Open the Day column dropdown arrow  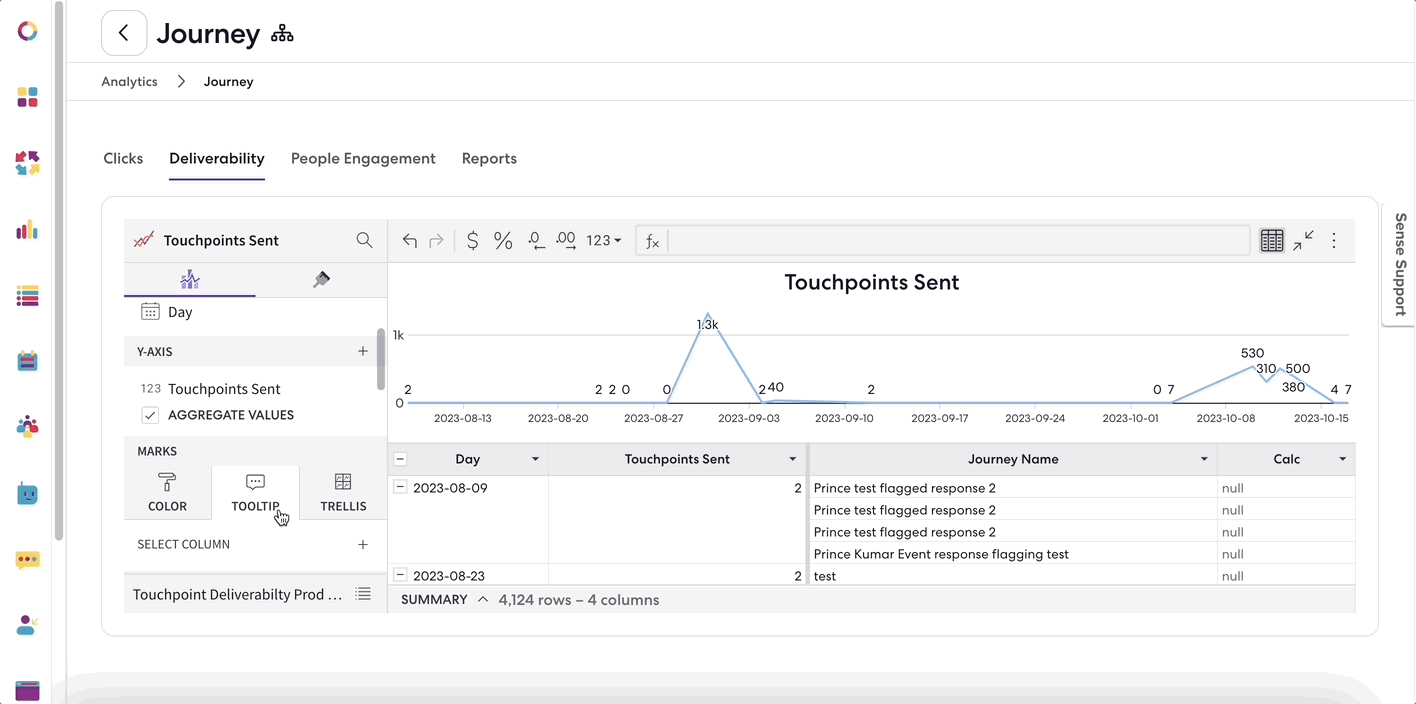pos(535,460)
